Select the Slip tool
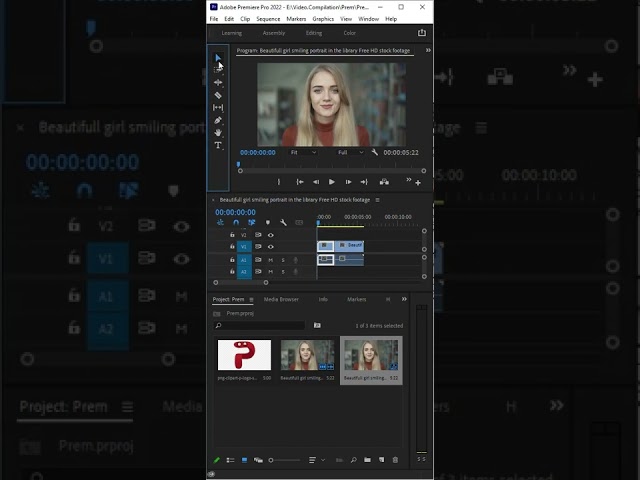The width and height of the screenshot is (640, 480). point(218,108)
